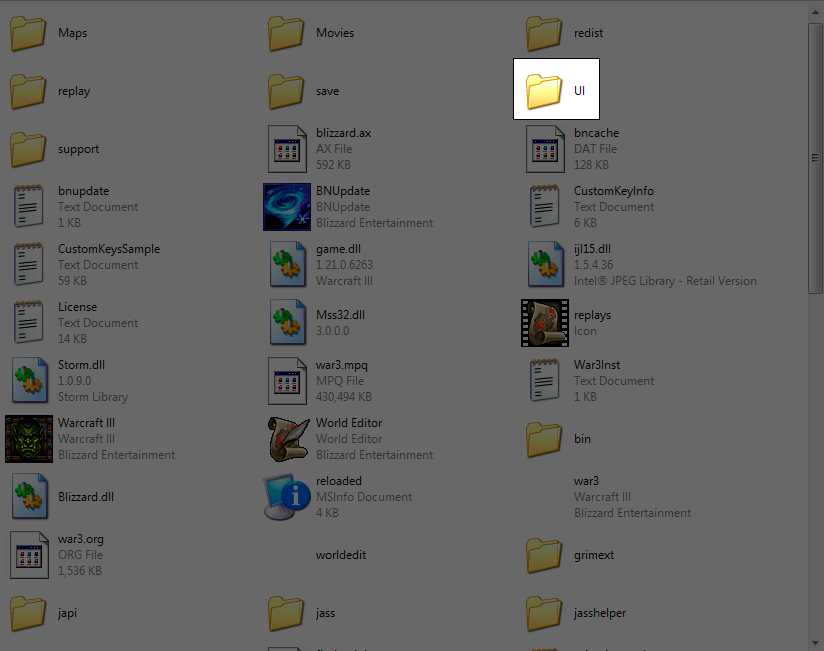Image resolution: width=824 pixels, height=651 pixels.
Task: Click the ijl15.dll gear icon
Action: point(545,264)
